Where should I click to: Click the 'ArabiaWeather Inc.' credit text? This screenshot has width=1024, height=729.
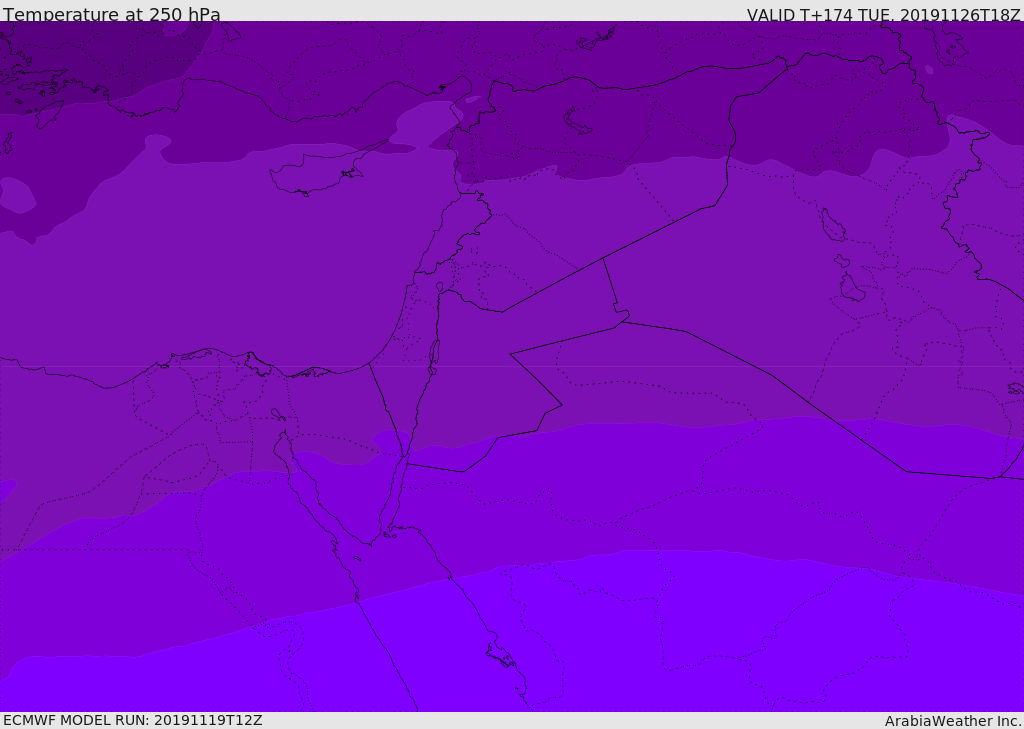953,721
